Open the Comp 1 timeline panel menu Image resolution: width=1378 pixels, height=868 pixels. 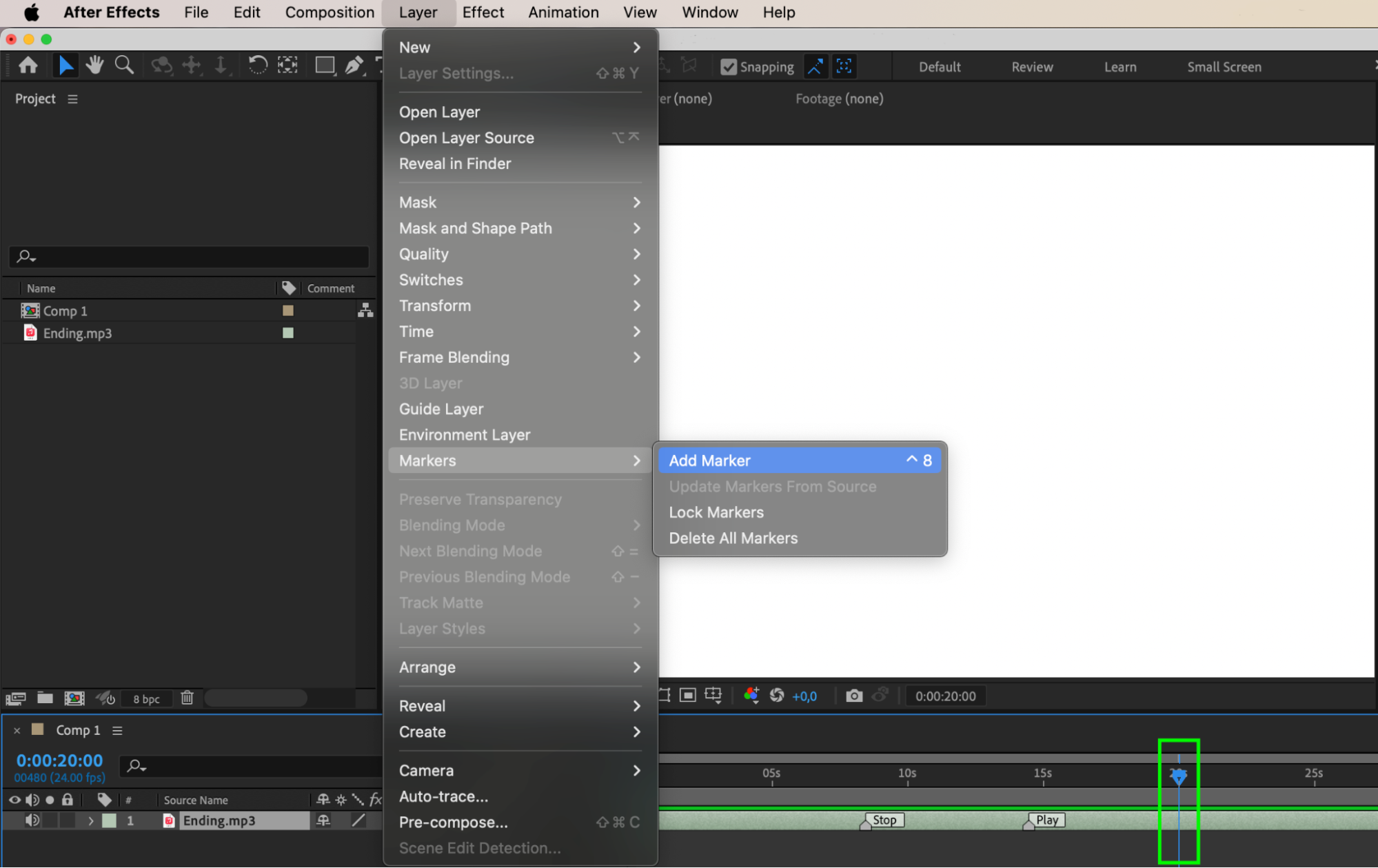[x=117, y=730]
